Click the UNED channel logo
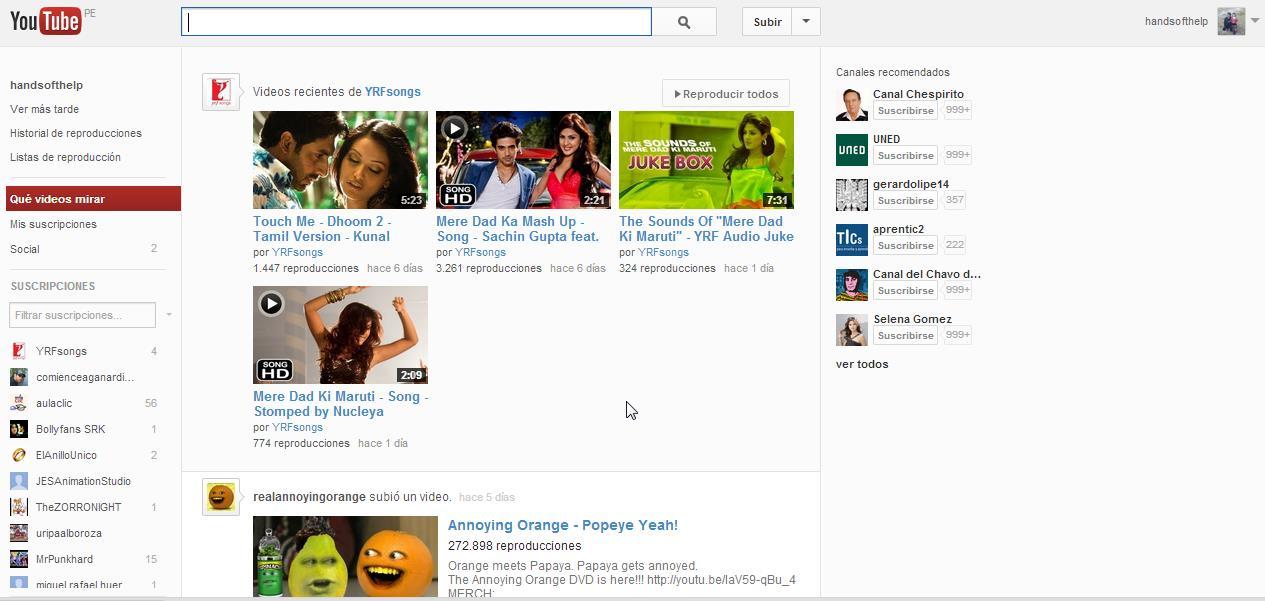The image size is (1265, 601). 852,149
